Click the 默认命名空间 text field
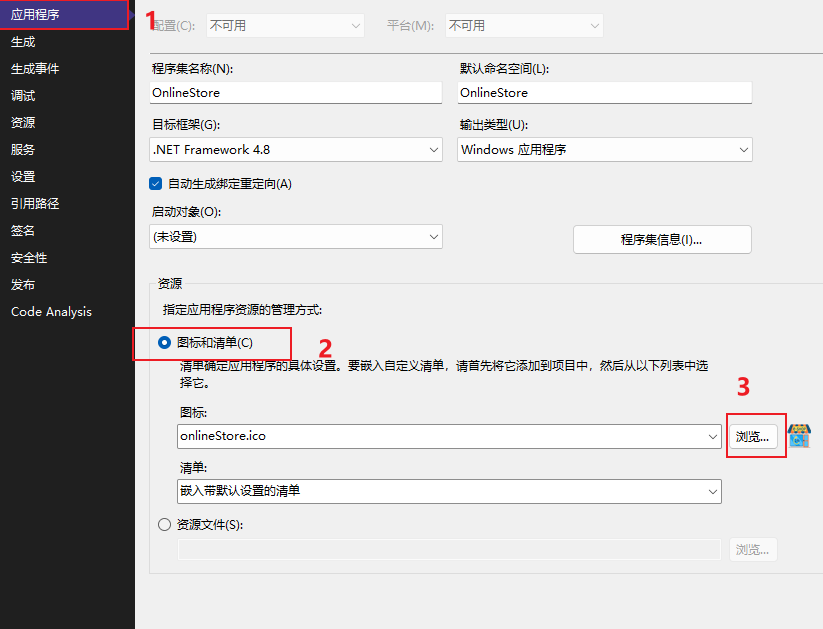This screenshot has width=823, height=629. 604,92
